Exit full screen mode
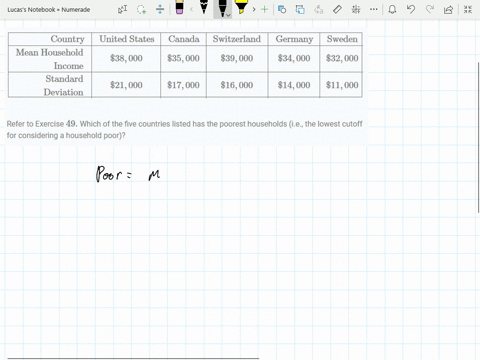Image resolution: width=480 pixels, height=360 pixels. tap(468, 9)
